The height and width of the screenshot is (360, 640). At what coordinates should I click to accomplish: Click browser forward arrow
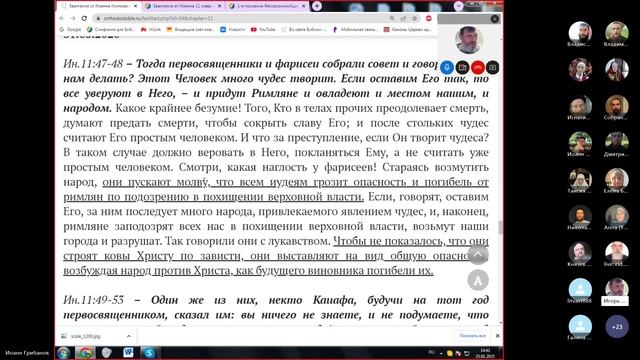click(x=73, y=18)
